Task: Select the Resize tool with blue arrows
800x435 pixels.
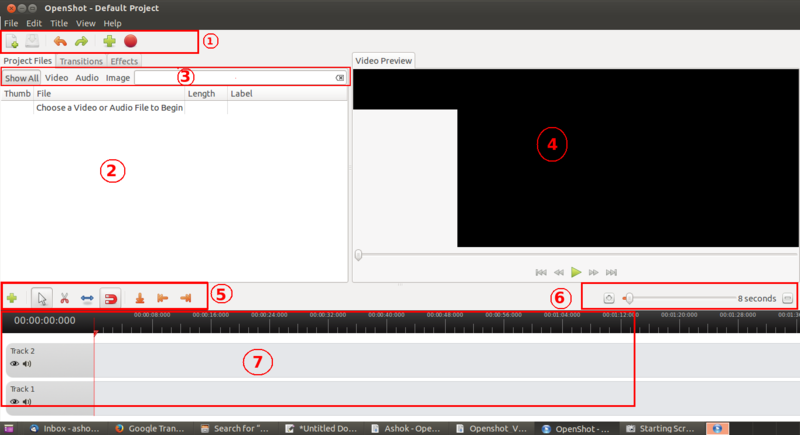Action: tap(87, 298)
